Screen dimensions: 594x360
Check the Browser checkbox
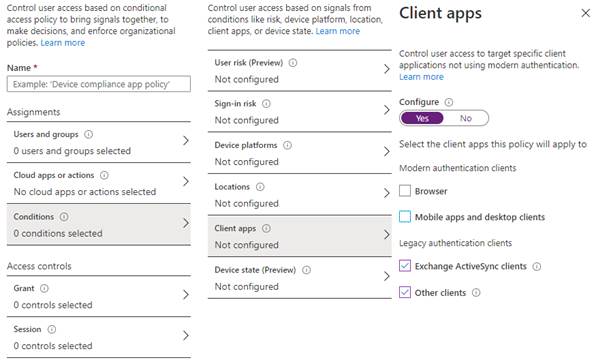[x=405, y=191]
